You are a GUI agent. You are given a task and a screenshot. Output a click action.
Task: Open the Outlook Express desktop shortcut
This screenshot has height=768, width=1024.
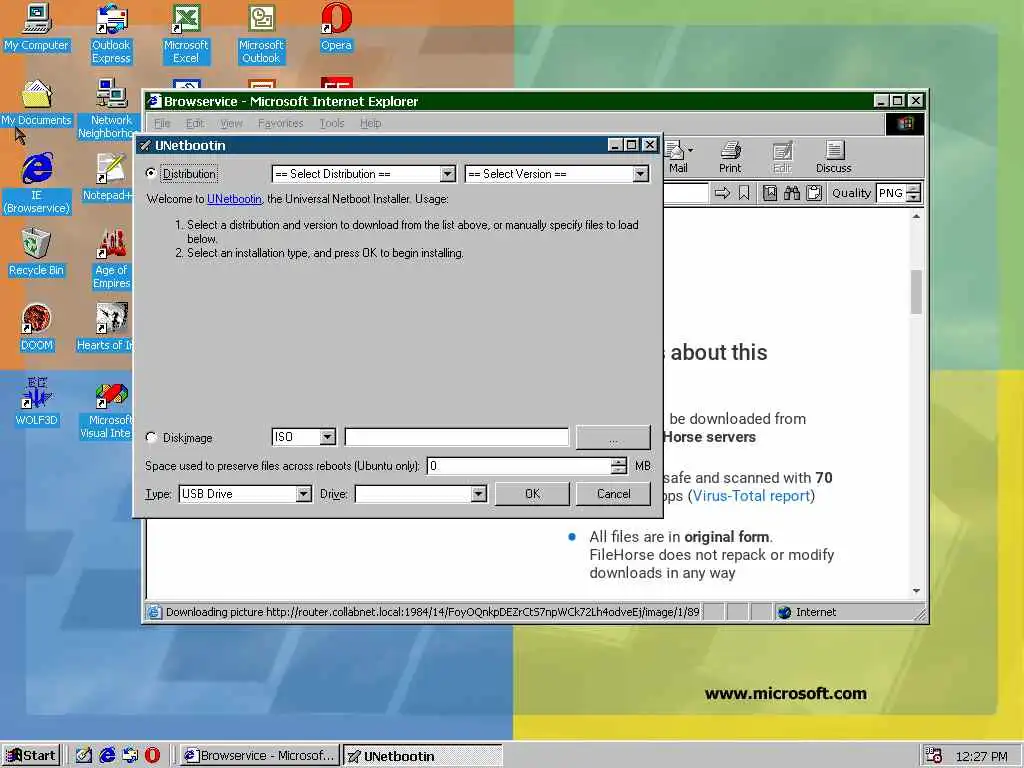[x=111, y=33]
